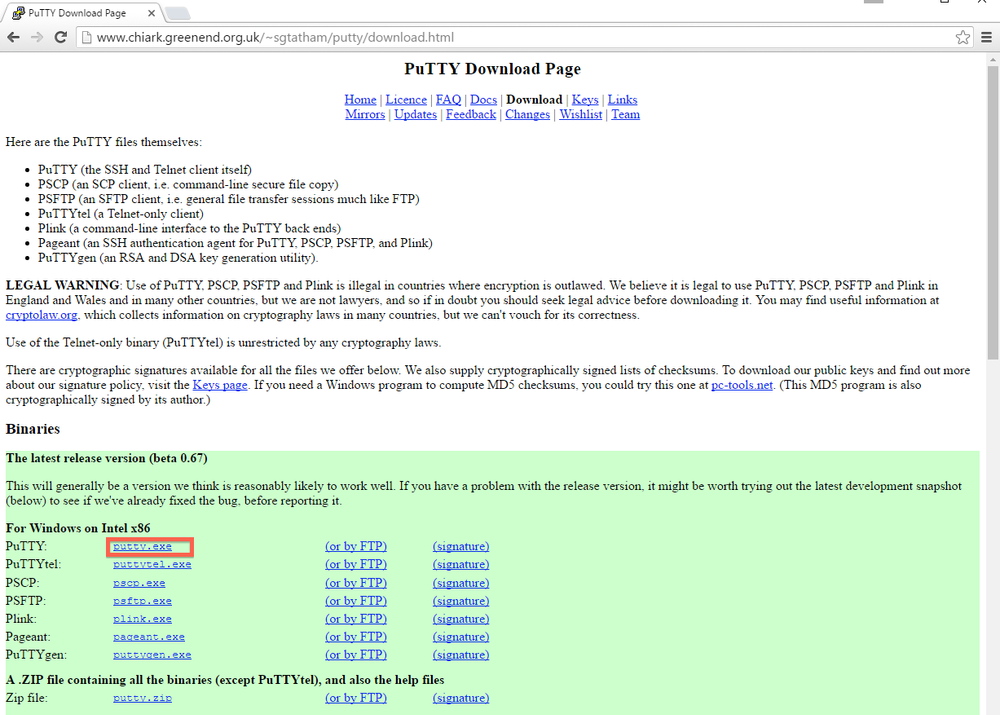Image resolution: width=1000 pixels, height=715 pixels.
Task: Reload the page with the refresh icon
Action: 61,37
